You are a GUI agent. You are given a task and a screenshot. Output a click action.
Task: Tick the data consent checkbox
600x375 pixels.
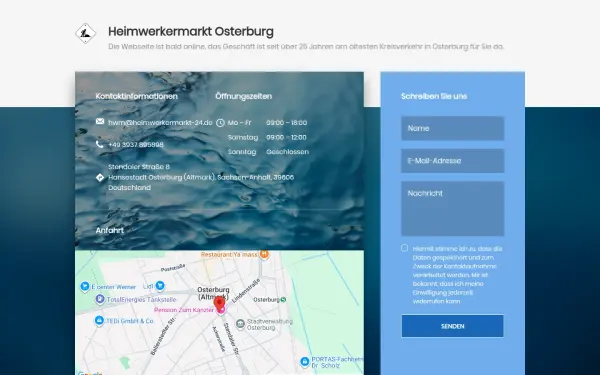pyautogui.click(x=404, y=248)
